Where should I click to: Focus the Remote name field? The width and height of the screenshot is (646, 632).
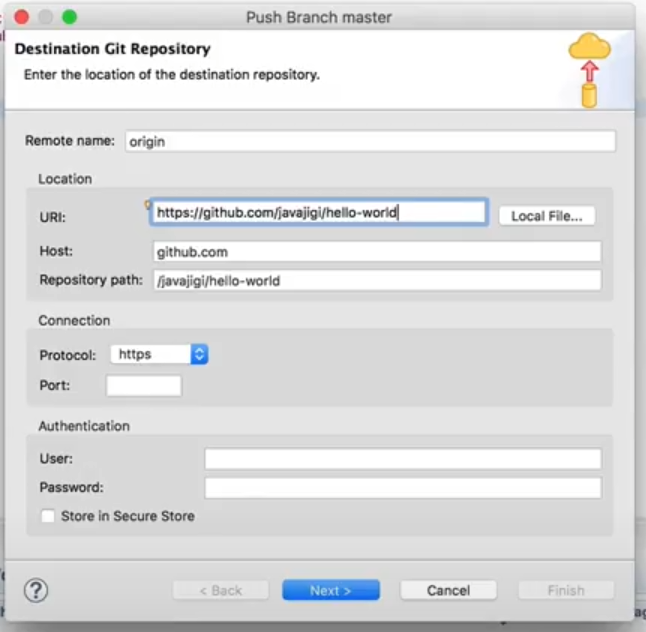pyautogui.click(x=370, y=141)
